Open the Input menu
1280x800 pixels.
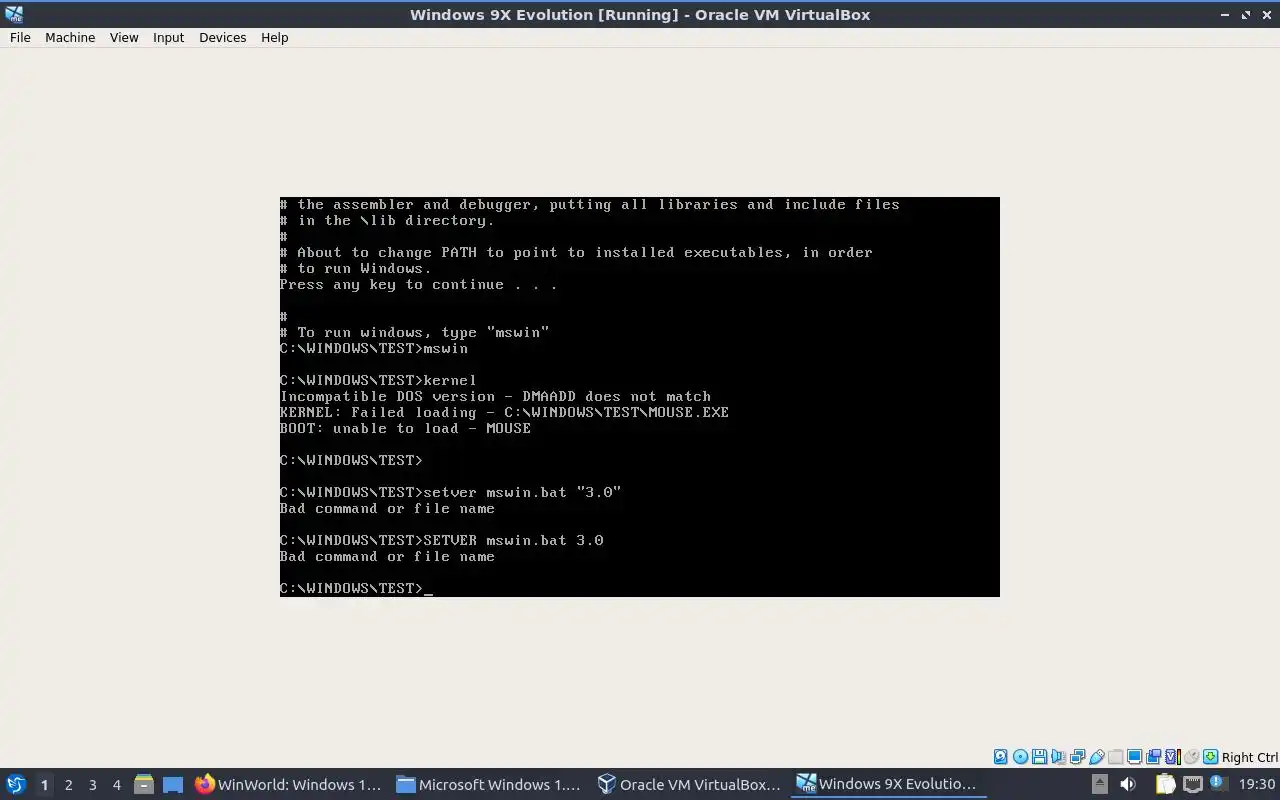tap(168, 37)
